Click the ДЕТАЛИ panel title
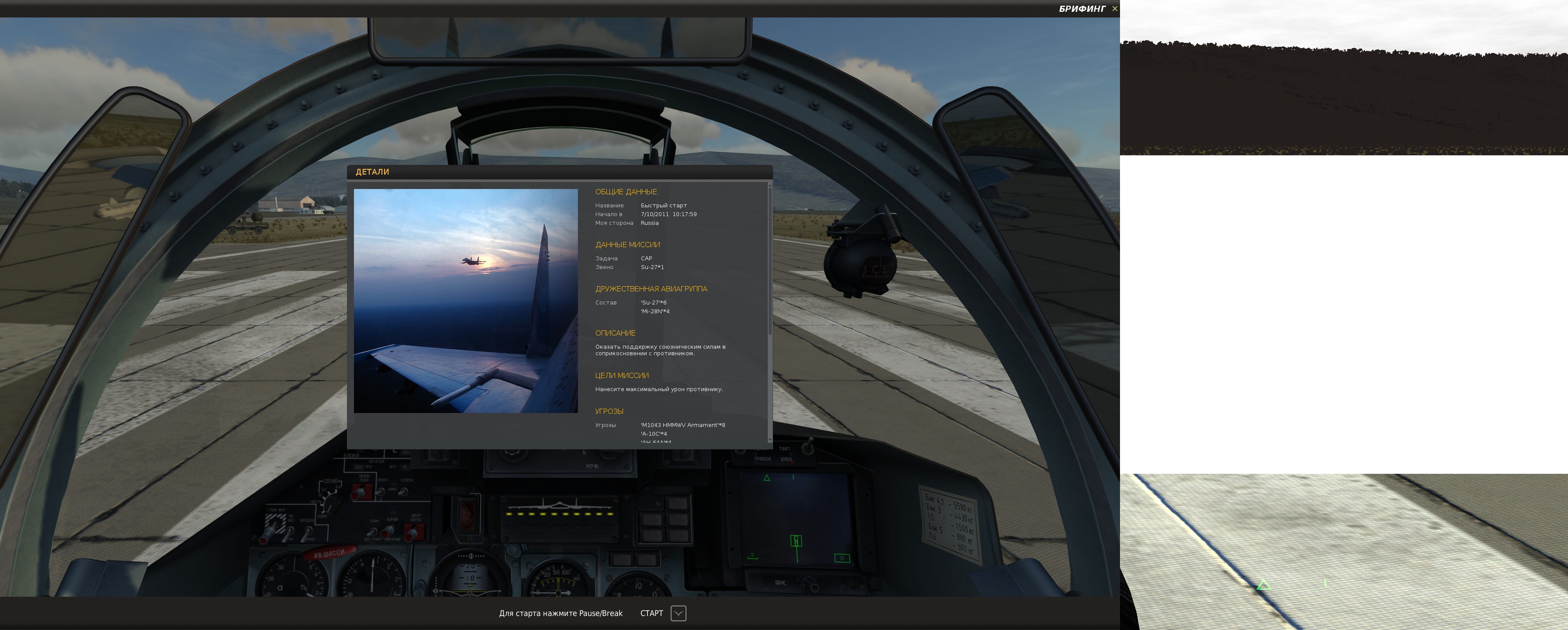 click(372, 171)
